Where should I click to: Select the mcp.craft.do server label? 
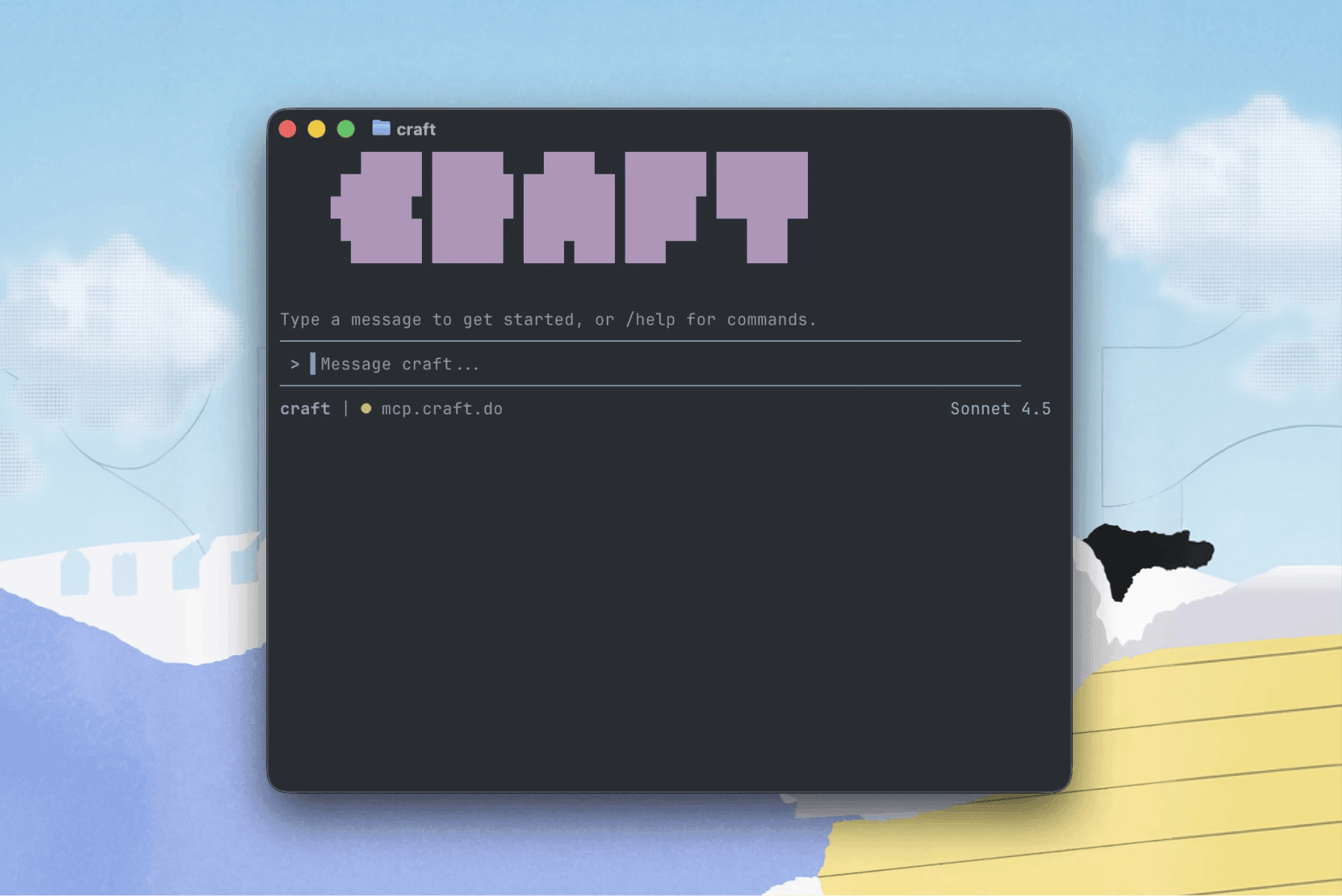pos(441,408)
